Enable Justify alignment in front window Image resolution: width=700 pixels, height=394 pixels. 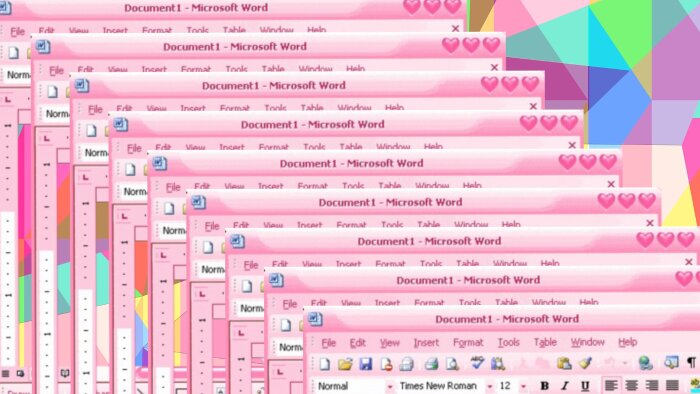[672, 385]
